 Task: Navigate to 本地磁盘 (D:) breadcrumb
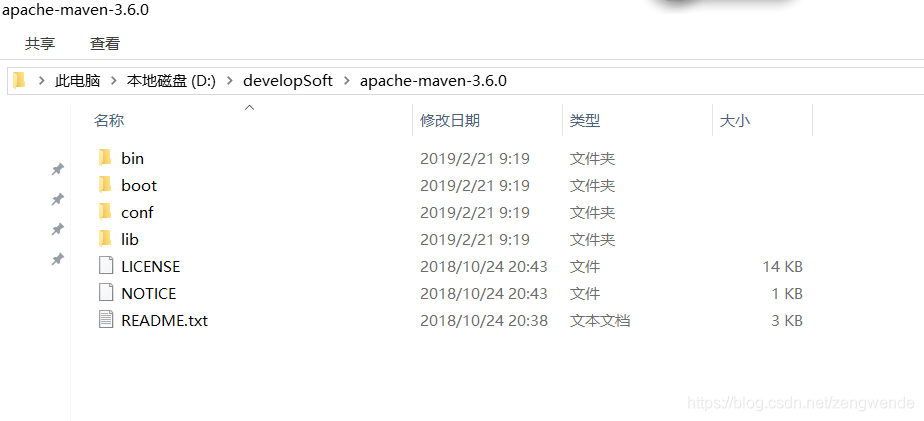[x=171, y=81]
